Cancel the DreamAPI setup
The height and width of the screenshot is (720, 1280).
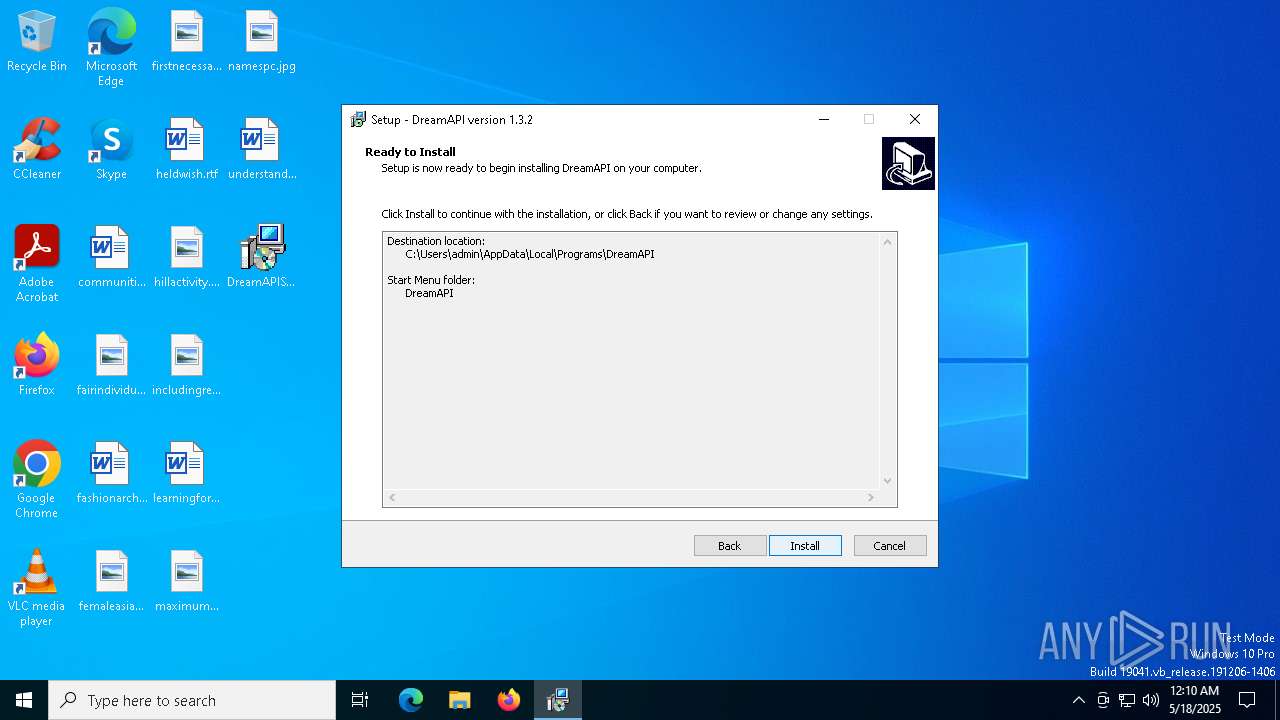890,545
